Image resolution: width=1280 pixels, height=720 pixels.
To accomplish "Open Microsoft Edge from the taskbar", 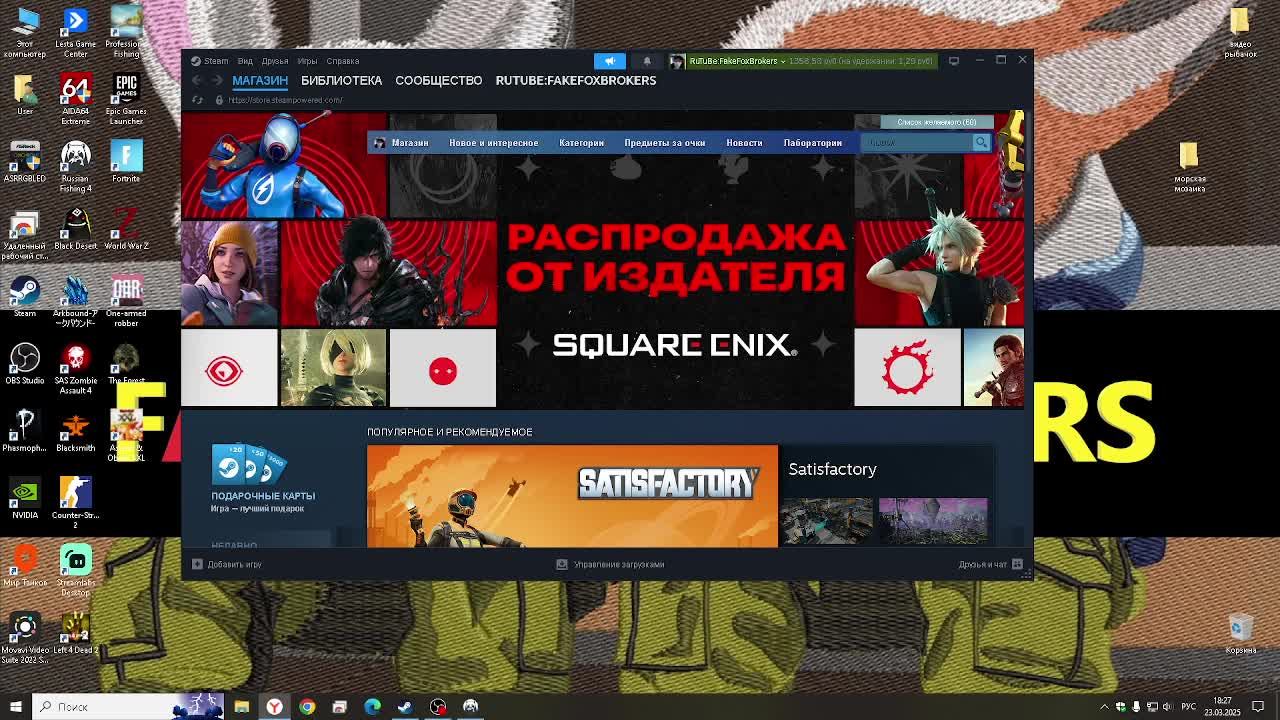I will tap(372, 707).
